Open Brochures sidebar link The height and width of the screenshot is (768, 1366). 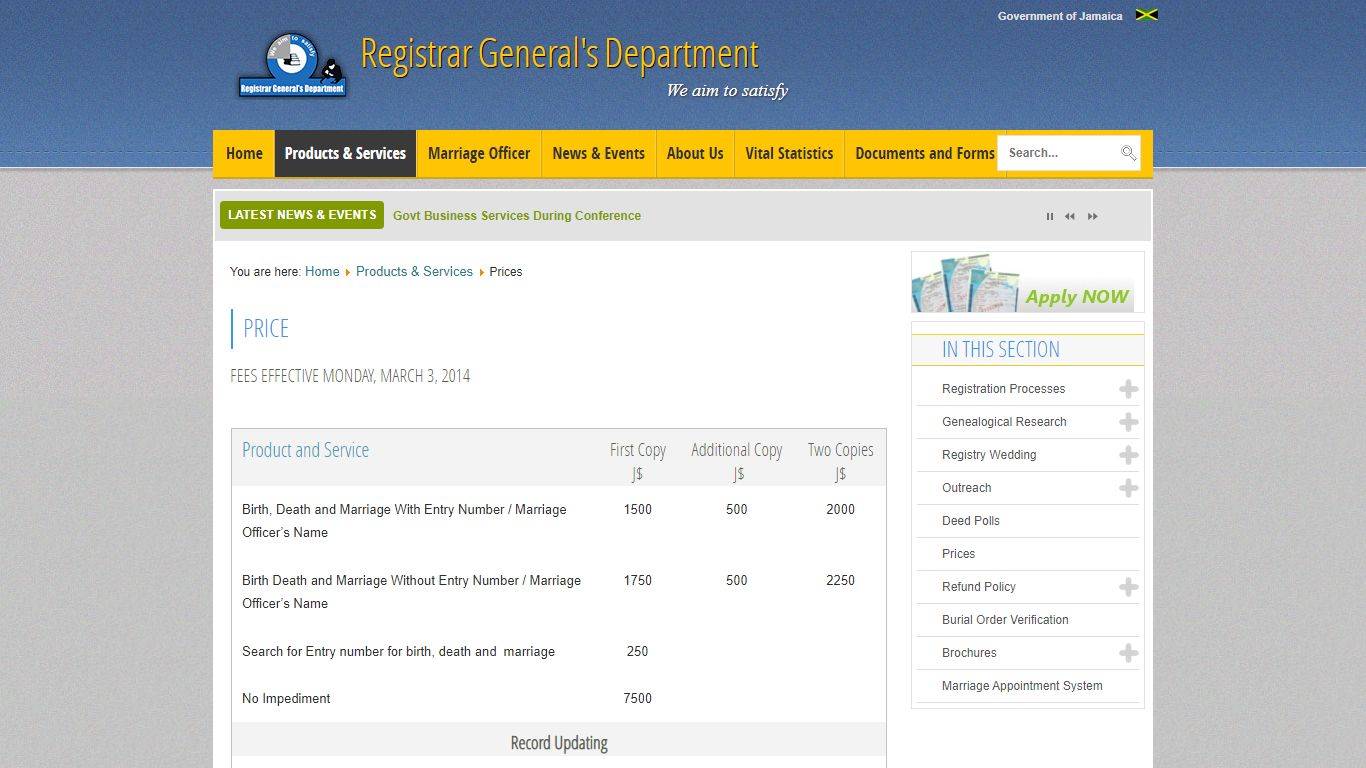pos(969,653)
